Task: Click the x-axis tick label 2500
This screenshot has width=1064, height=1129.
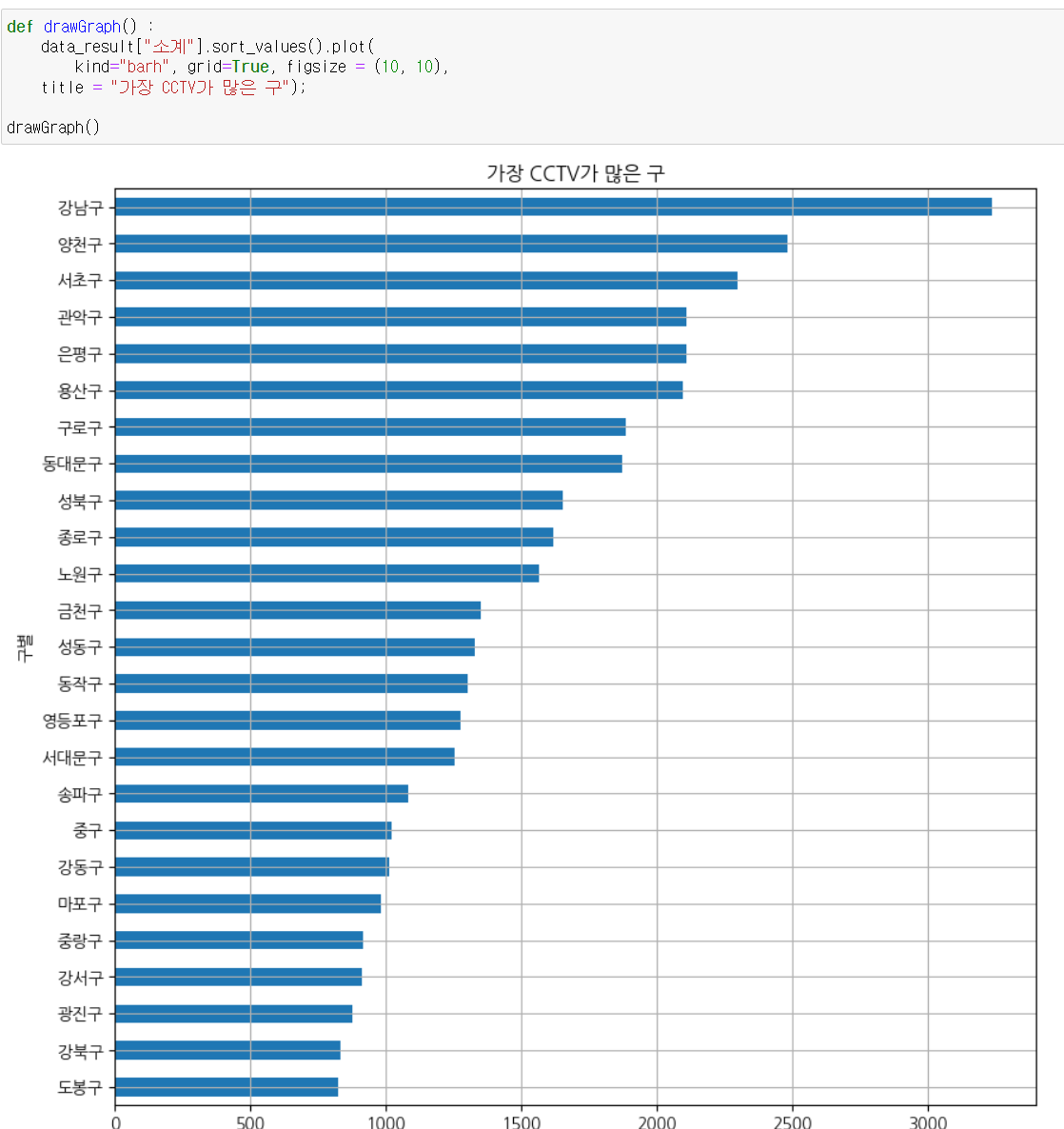Action: (x=793, y=1121)
